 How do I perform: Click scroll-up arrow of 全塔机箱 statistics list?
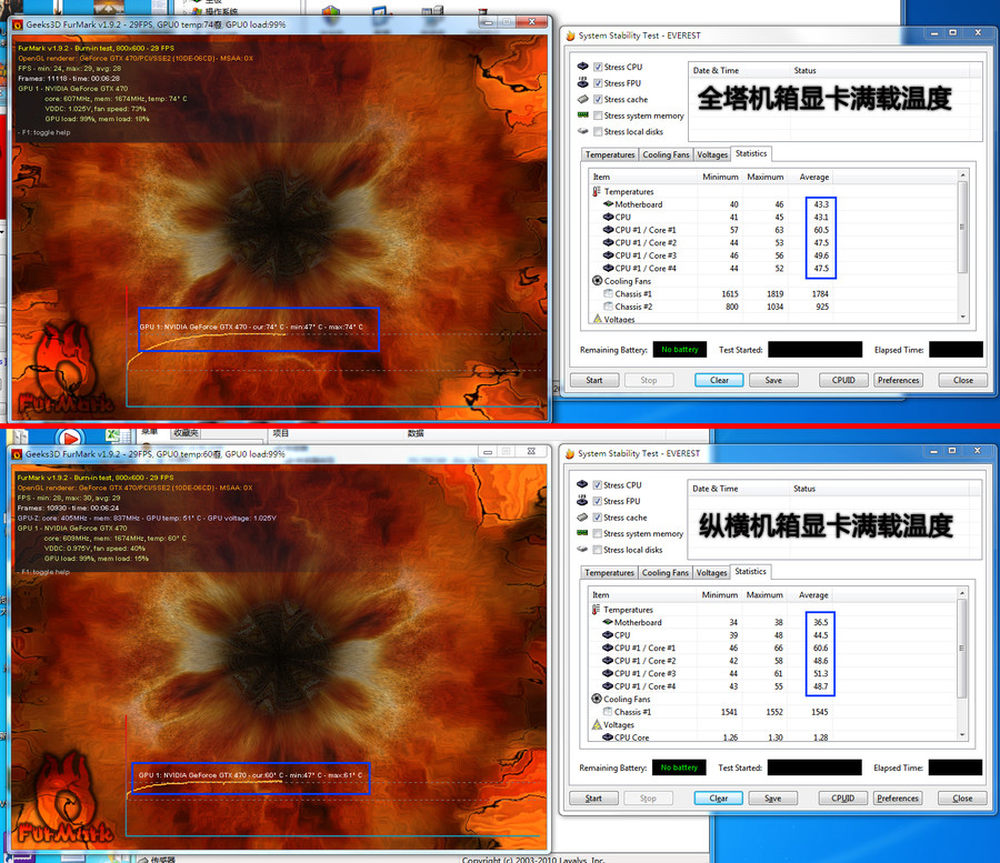962,175
